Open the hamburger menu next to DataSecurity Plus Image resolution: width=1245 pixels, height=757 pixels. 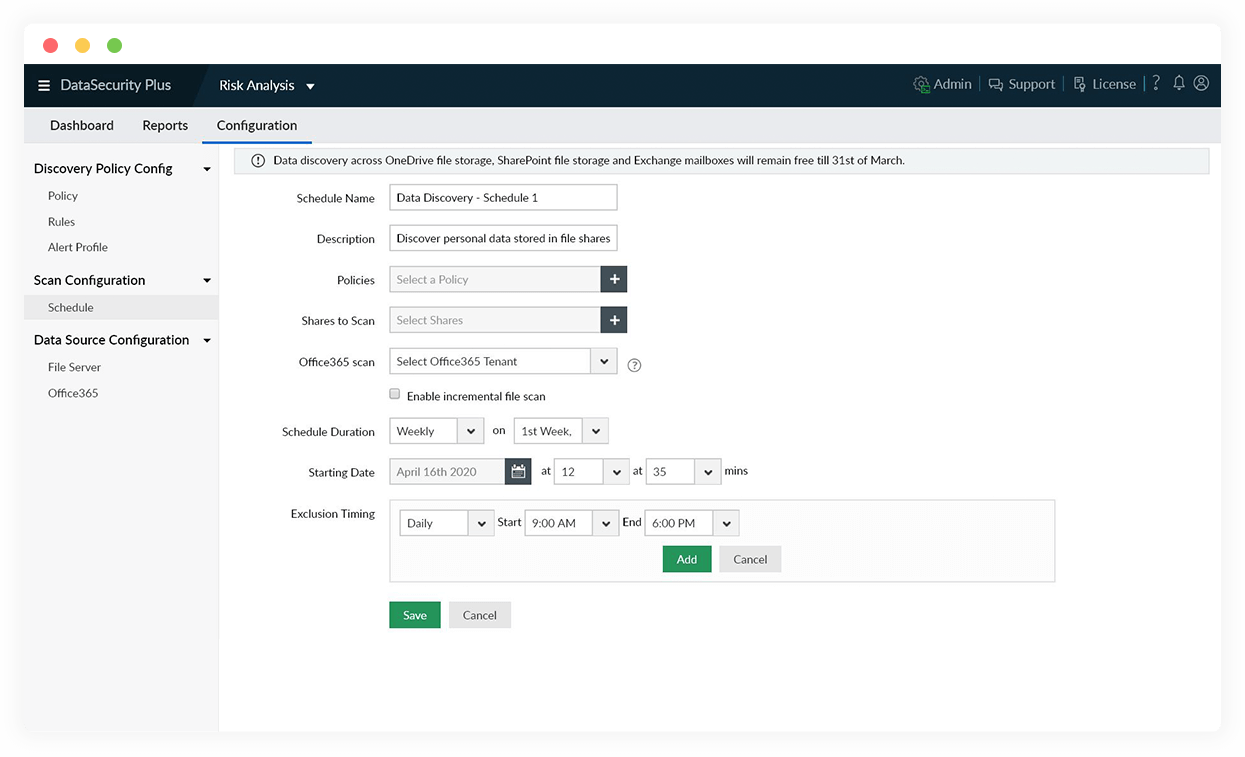pos(44,86)
